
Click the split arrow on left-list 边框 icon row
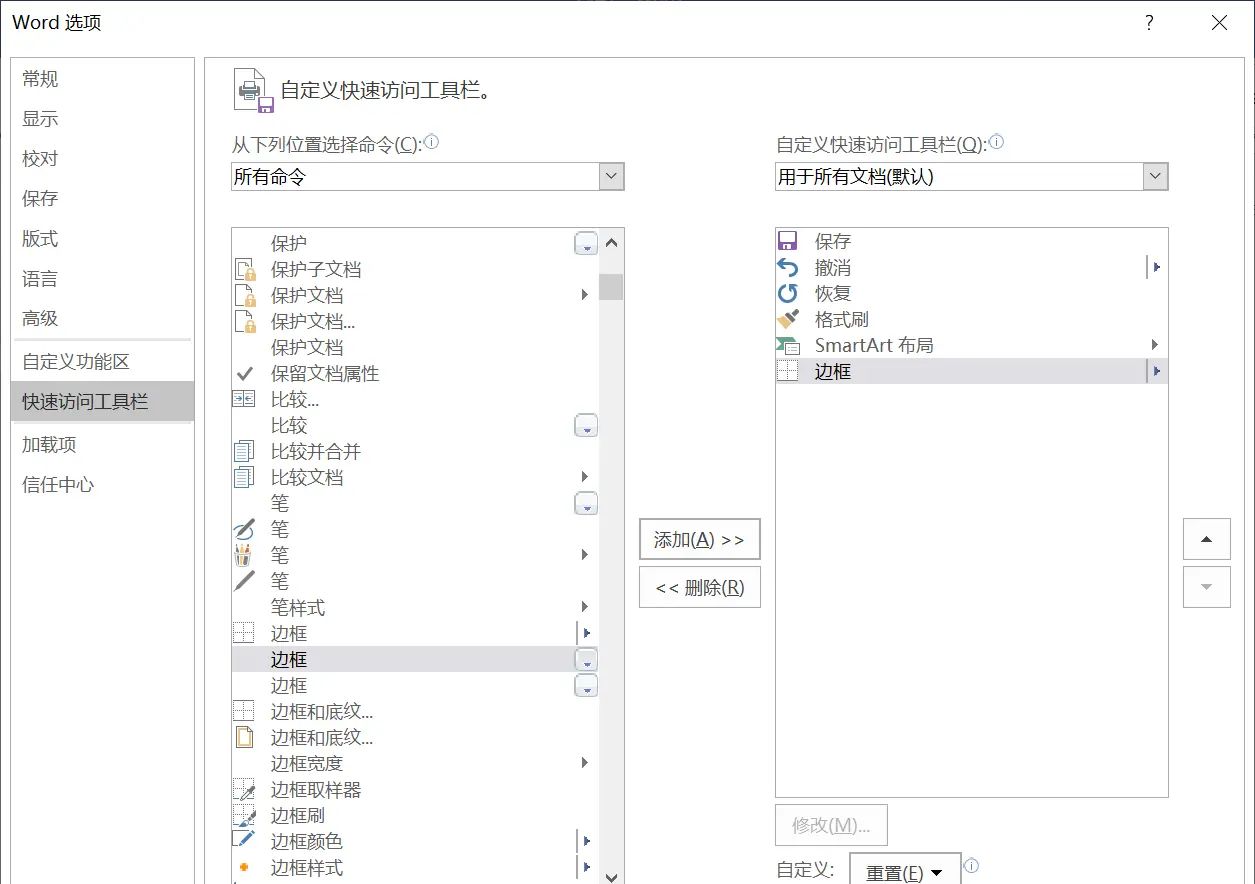point(586,633)
